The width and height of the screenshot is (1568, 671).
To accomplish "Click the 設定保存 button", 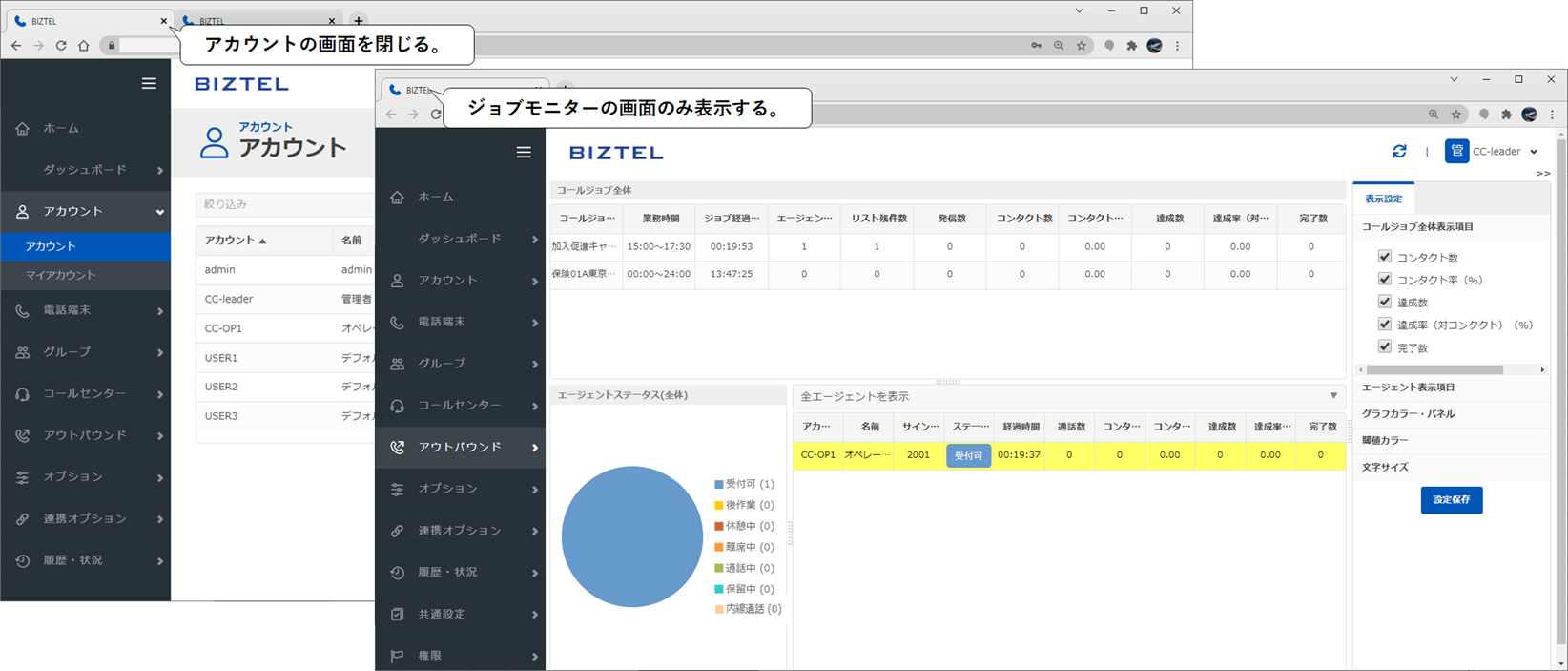I will pyautogui.click(x=1451, y=500).
